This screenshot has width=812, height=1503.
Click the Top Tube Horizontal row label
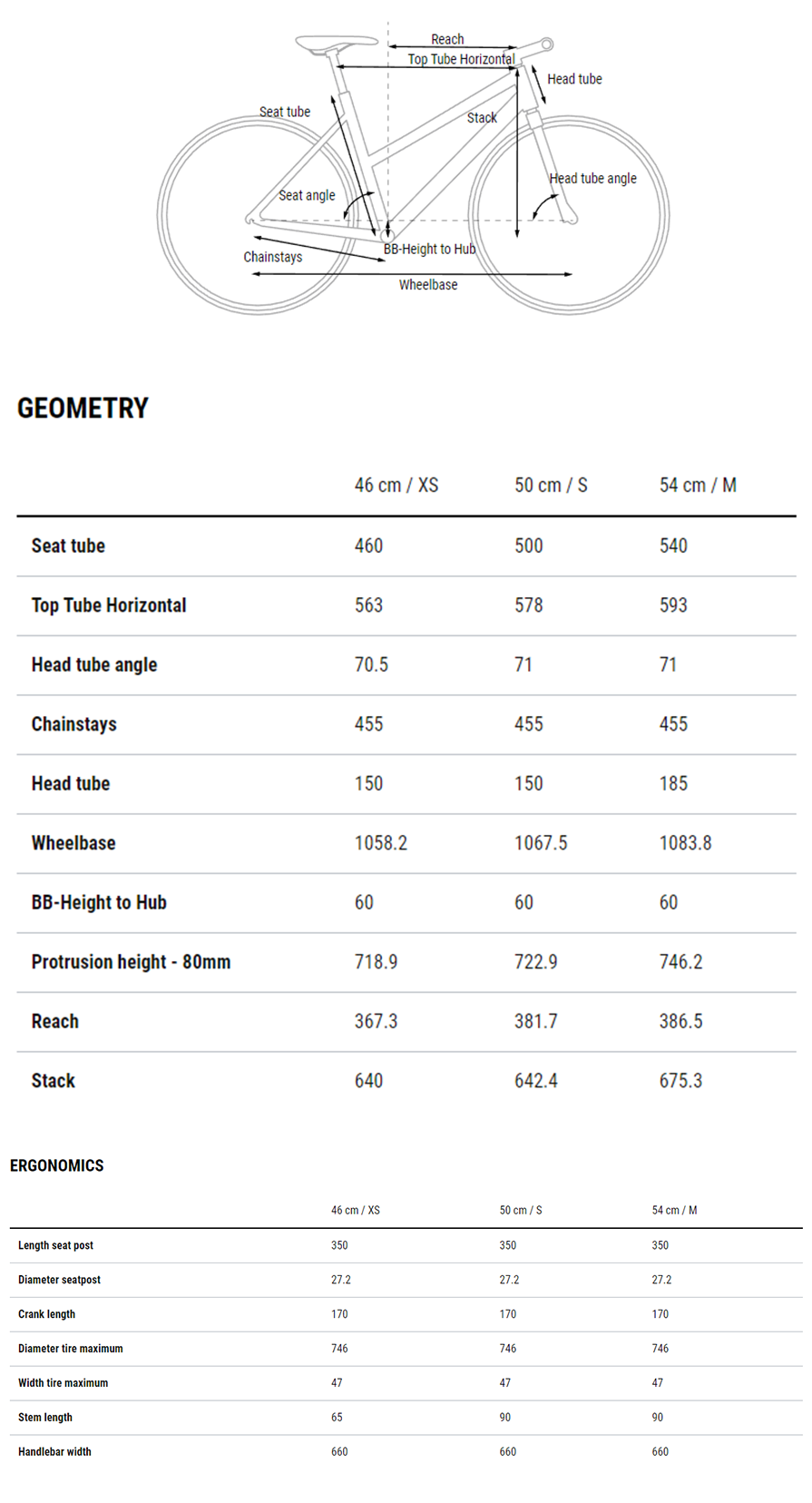(x=109, y=605)
